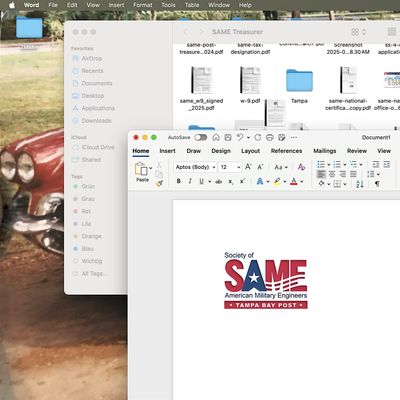Viewport: 400px width, 400px height.
Task: Select the Tampa folder in Finder
Action: click(x=299, y=85)
